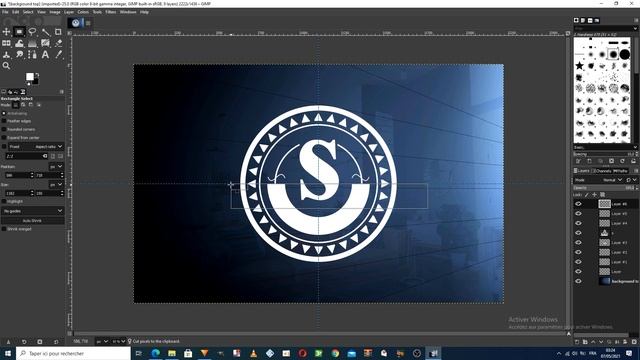
Task: Select the Fuzzy Select wand tool
Action: point(45,32)
